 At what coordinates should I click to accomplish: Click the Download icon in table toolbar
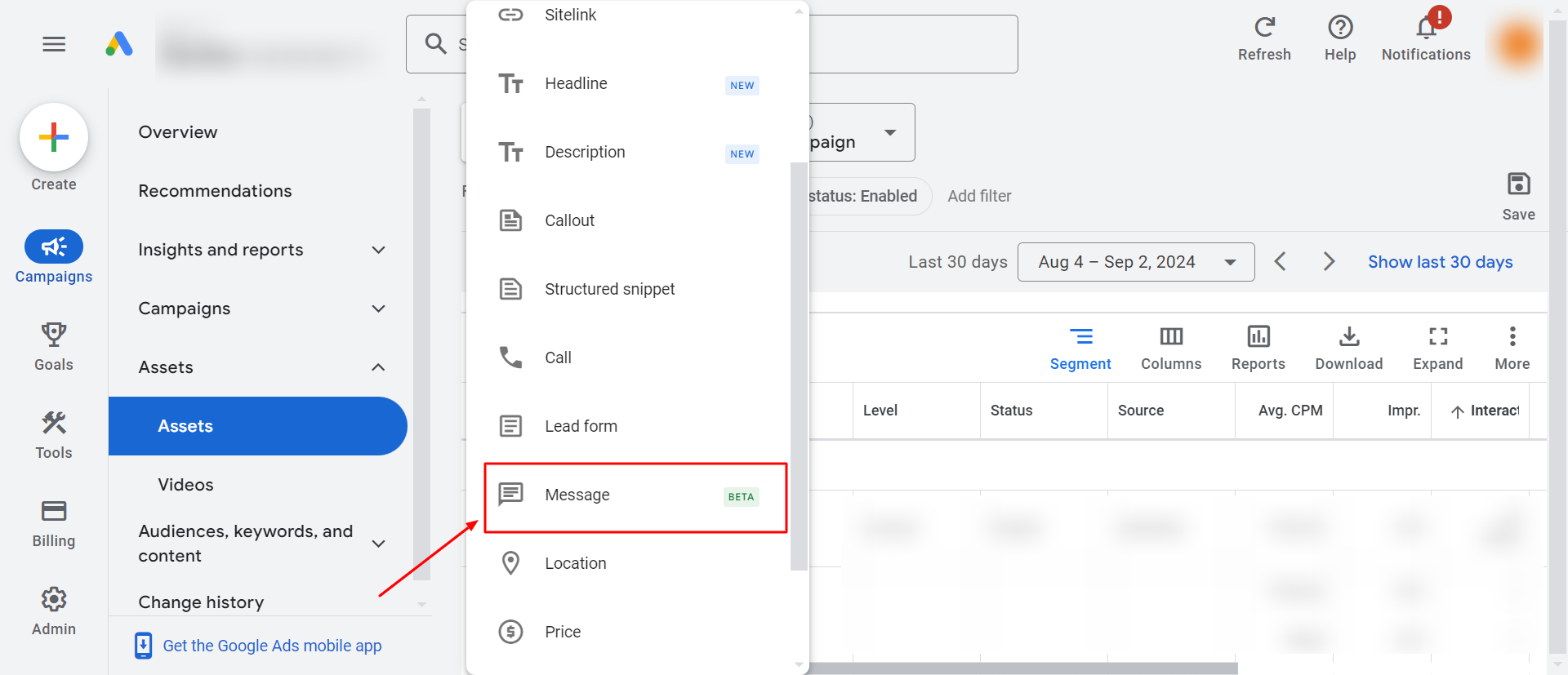point(1349,337)
